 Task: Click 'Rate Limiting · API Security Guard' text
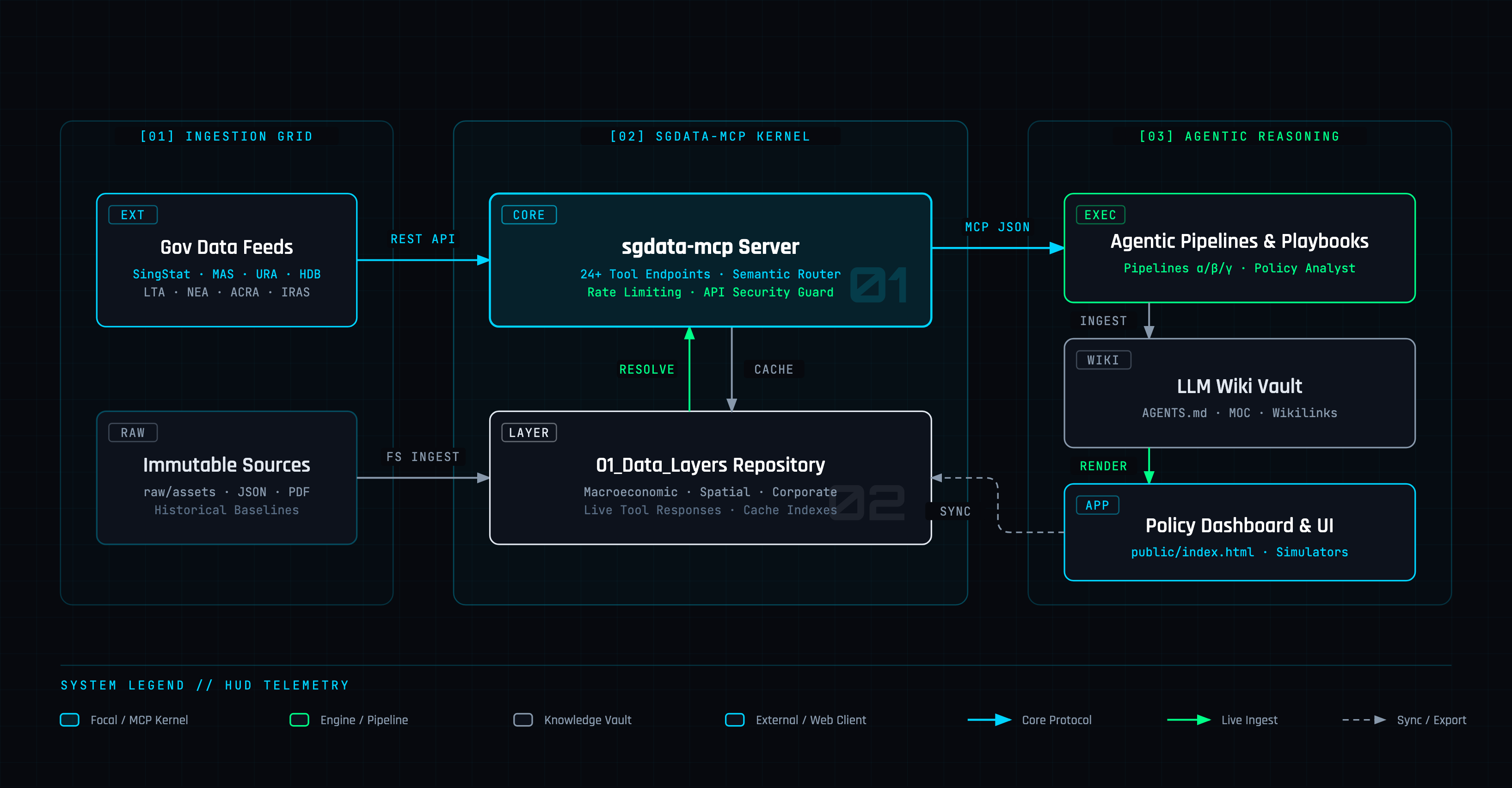tap(710, 292)
